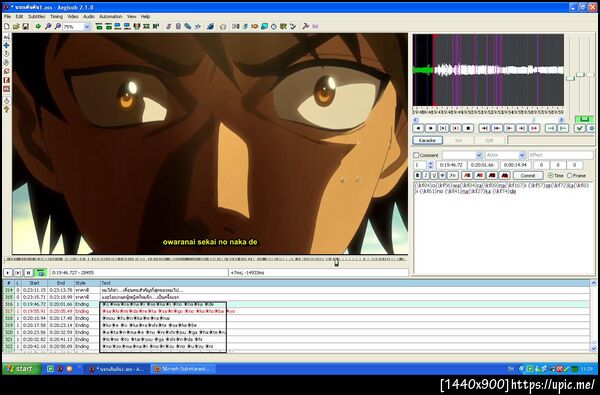Open the Attachments list icon

(188, 26)
